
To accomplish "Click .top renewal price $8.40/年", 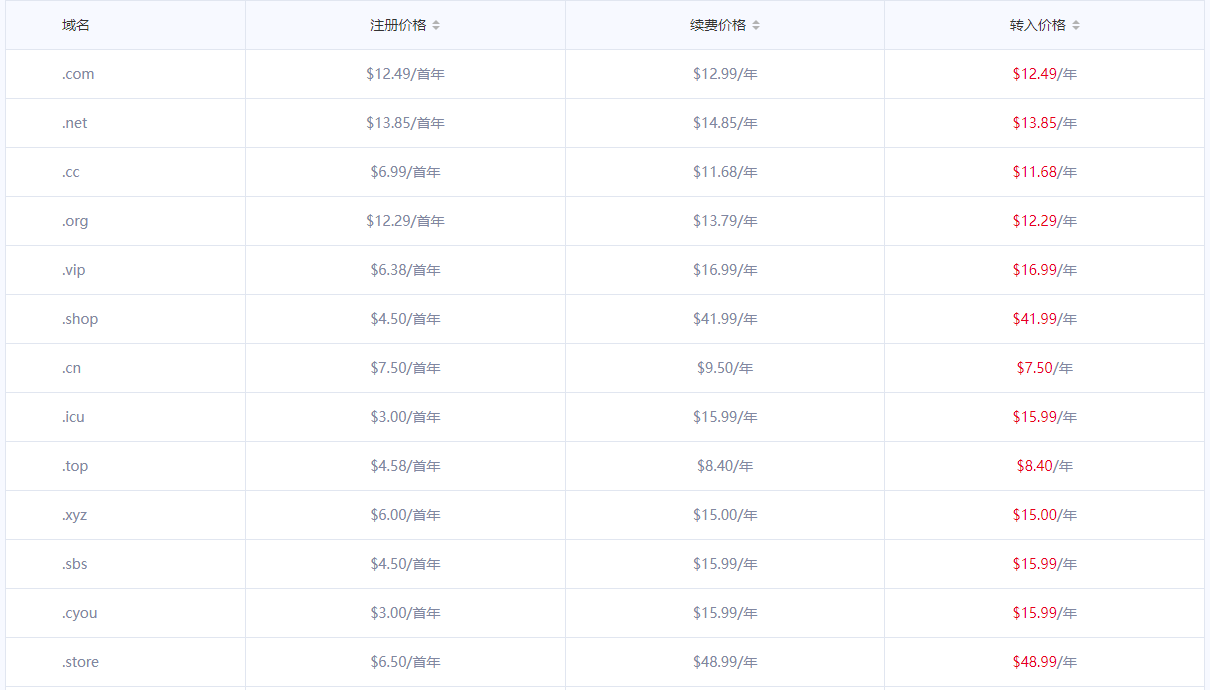I will pyautogui.click(x=725, y=466).
